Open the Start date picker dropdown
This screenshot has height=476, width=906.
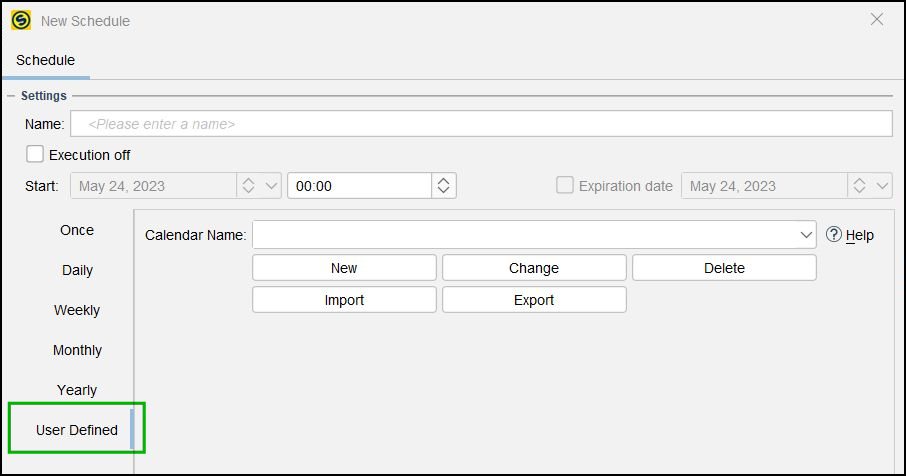(271, 185)
